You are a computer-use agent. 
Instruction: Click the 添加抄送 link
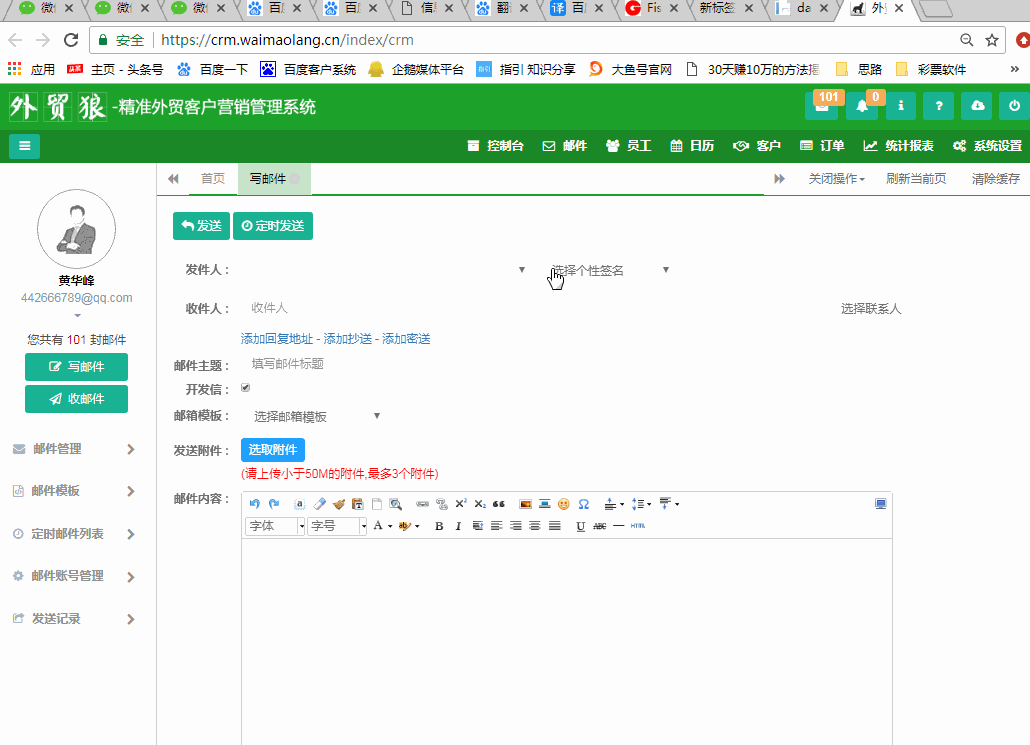click(x=347, y=339)
